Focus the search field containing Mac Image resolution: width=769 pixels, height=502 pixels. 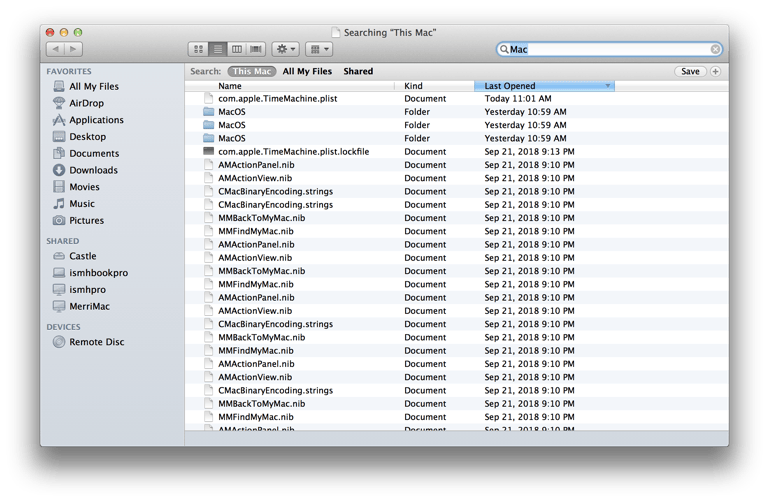tap(609, 49)
